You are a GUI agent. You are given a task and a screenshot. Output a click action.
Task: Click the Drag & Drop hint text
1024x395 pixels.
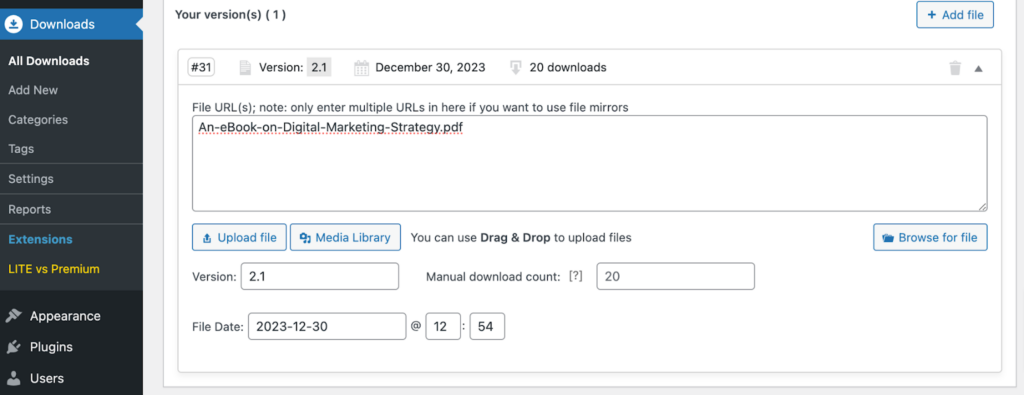(521, 238)
